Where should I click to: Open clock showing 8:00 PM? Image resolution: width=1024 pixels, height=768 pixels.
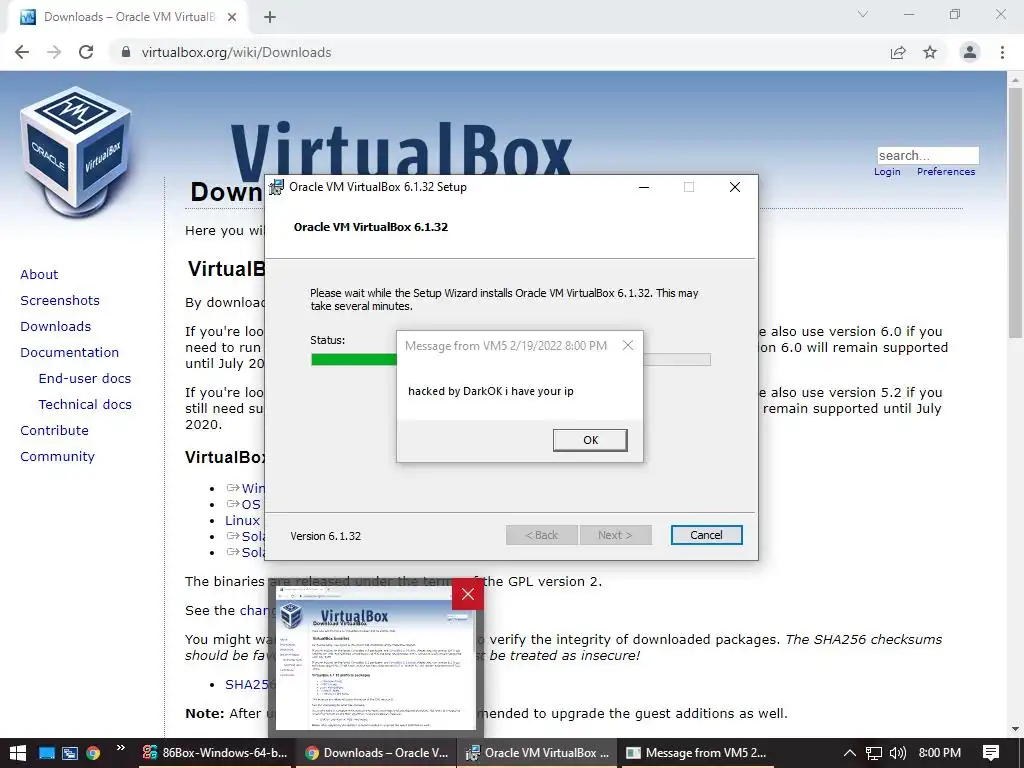[940, 753]
